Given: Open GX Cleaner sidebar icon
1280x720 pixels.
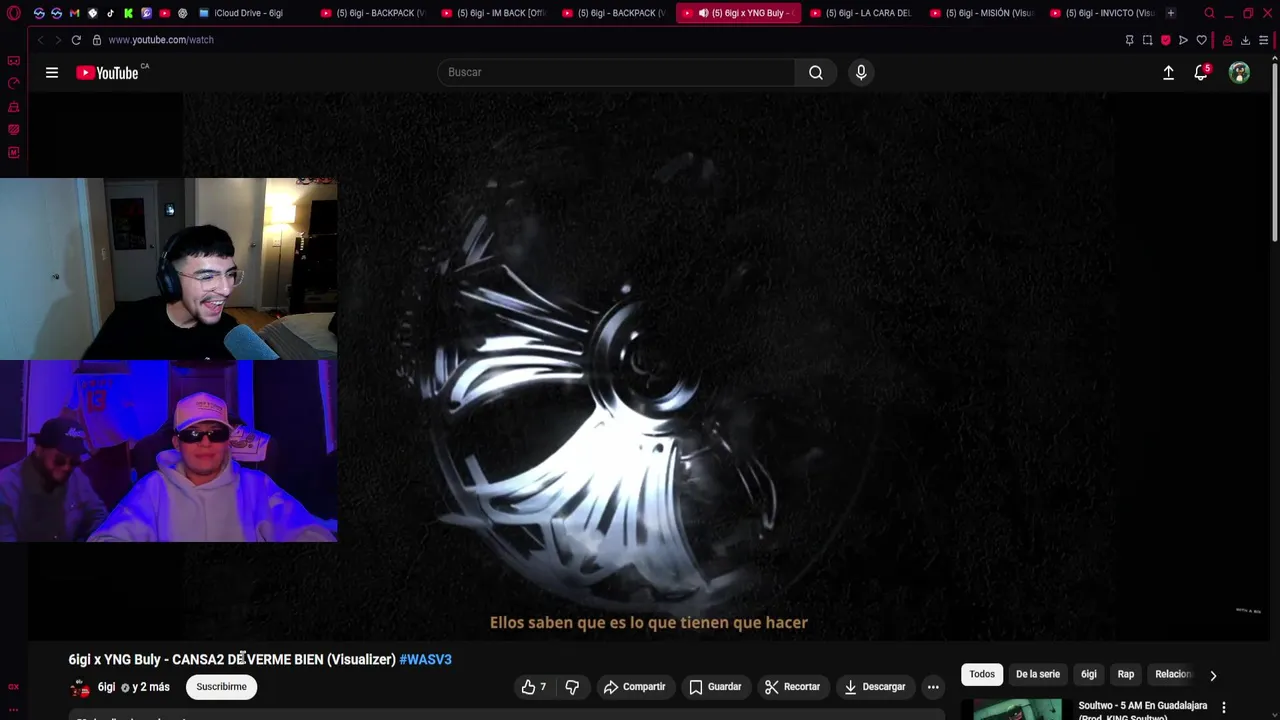Looking at the screenshot, I should coord(13,107).
